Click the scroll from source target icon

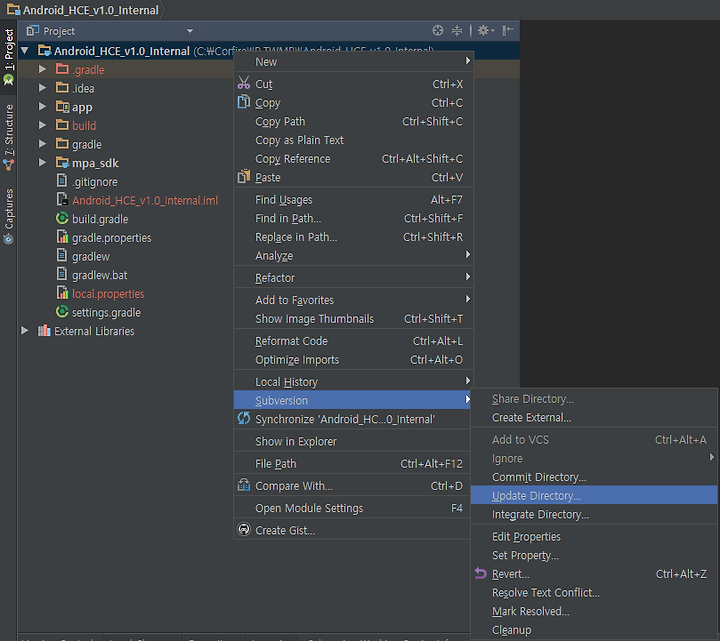(438, 31)
